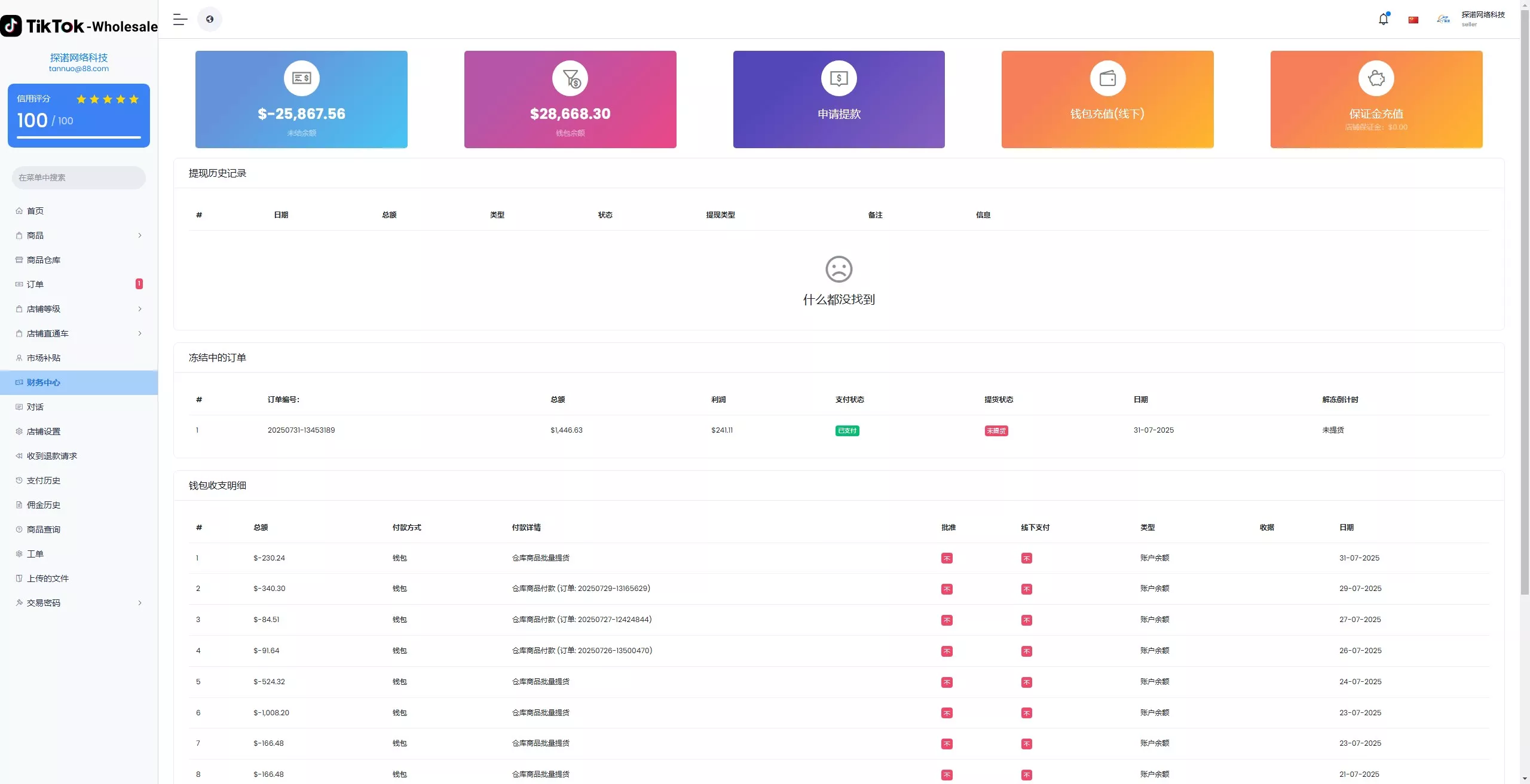The width and height of the screenshot is (1530, 784).
Task: Click the credit score progress bar
Action: pos(78,137)
